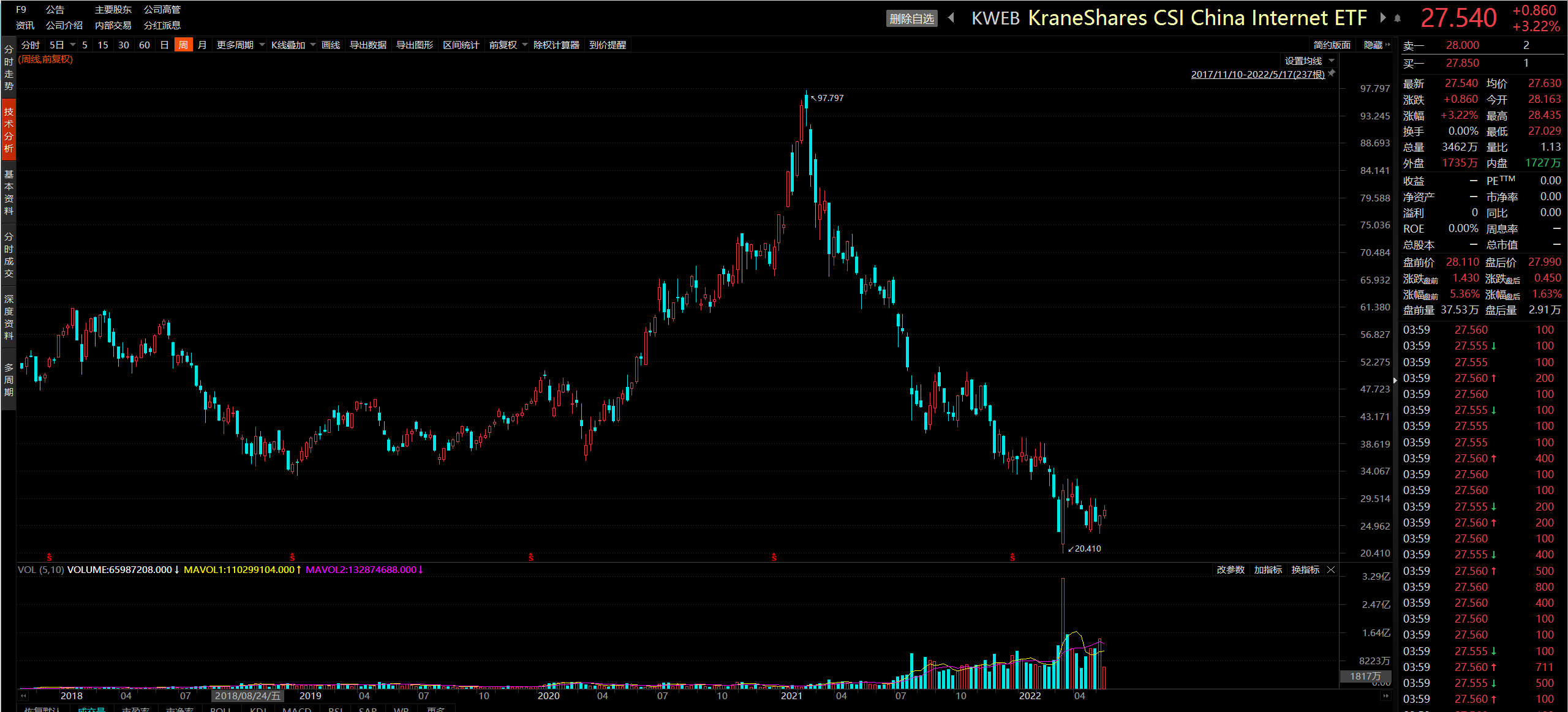Open the 基本资料 sidebar tab
The width and height of the screenshot is (1568, 712).
(x=9, y=193)
